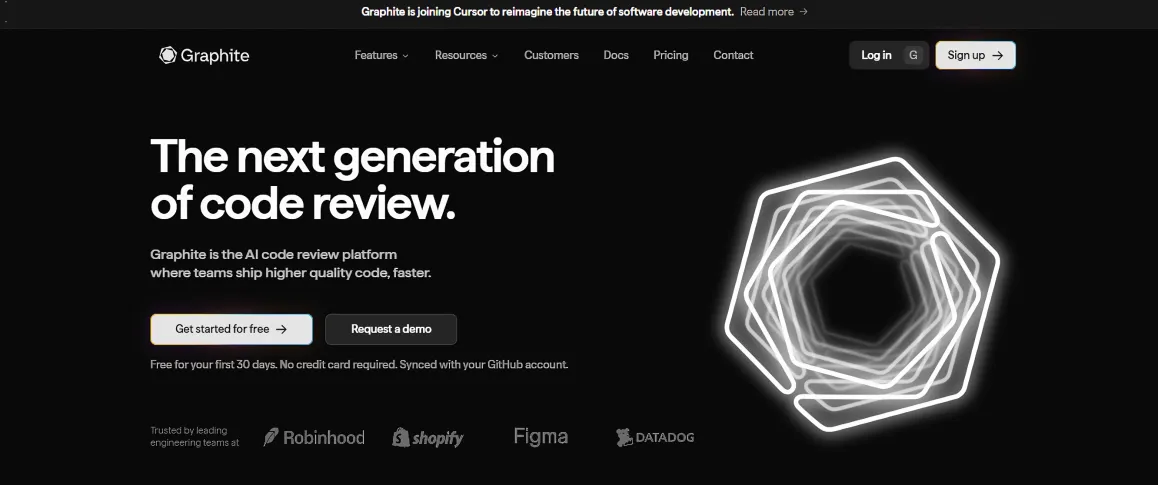Follow the Read more announcement link
1158x485 pixels.
pos(773,12)
